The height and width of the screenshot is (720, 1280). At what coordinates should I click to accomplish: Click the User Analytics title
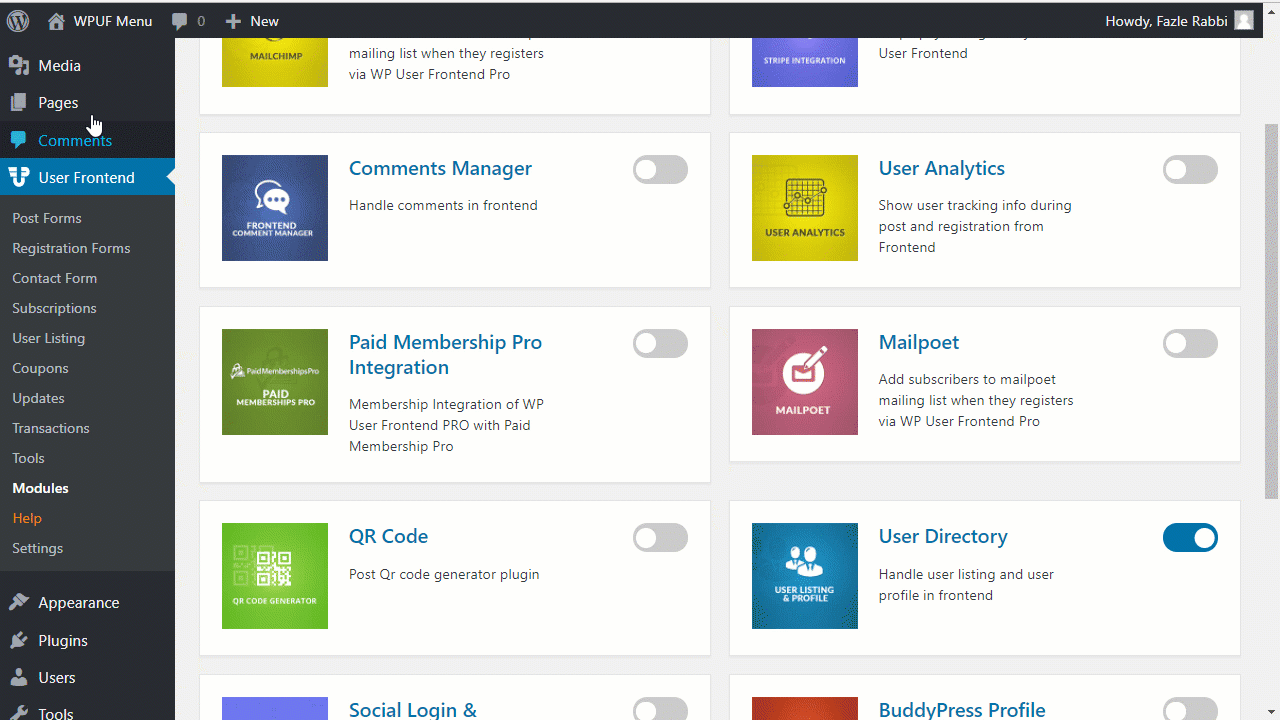pyautogui.click(x=942, y=169)
